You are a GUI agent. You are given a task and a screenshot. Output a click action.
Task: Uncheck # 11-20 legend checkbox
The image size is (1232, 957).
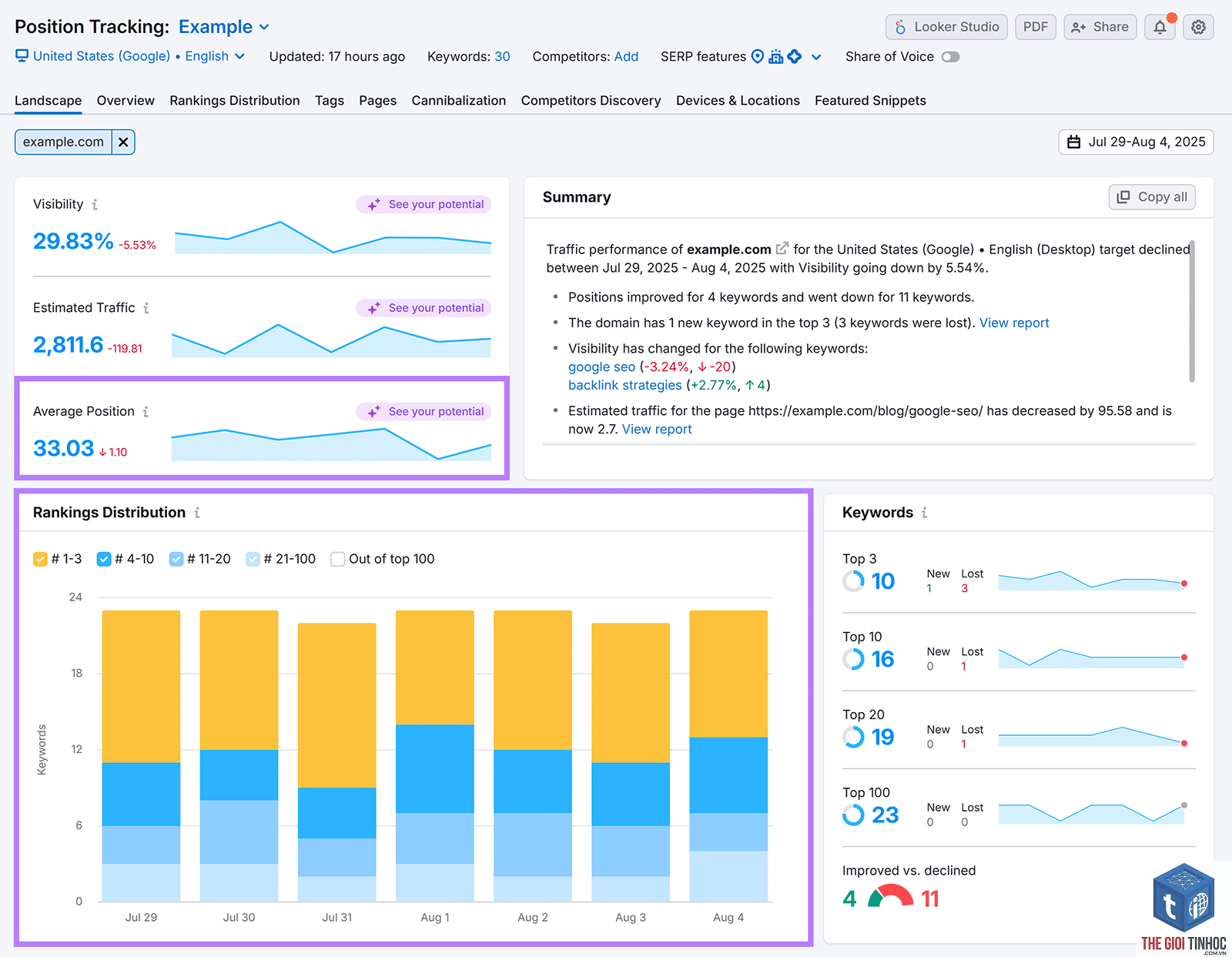[176, 559]
